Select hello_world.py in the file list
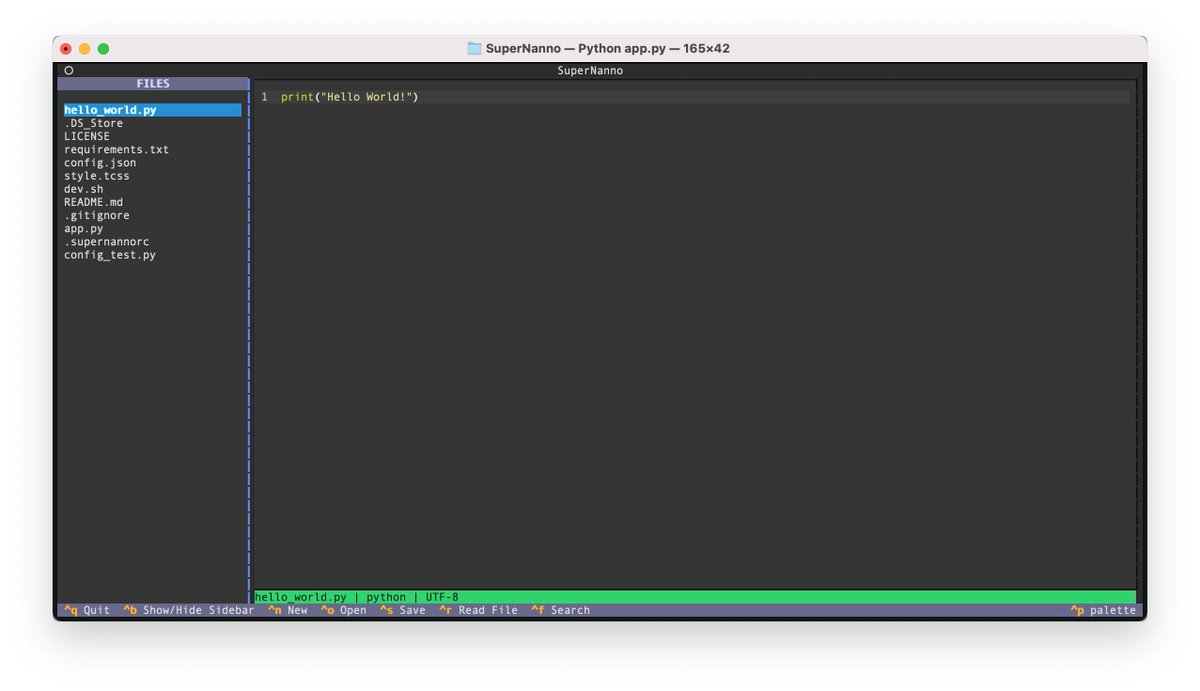This screenshot has height=691, width=1200. tap(152, 110)
